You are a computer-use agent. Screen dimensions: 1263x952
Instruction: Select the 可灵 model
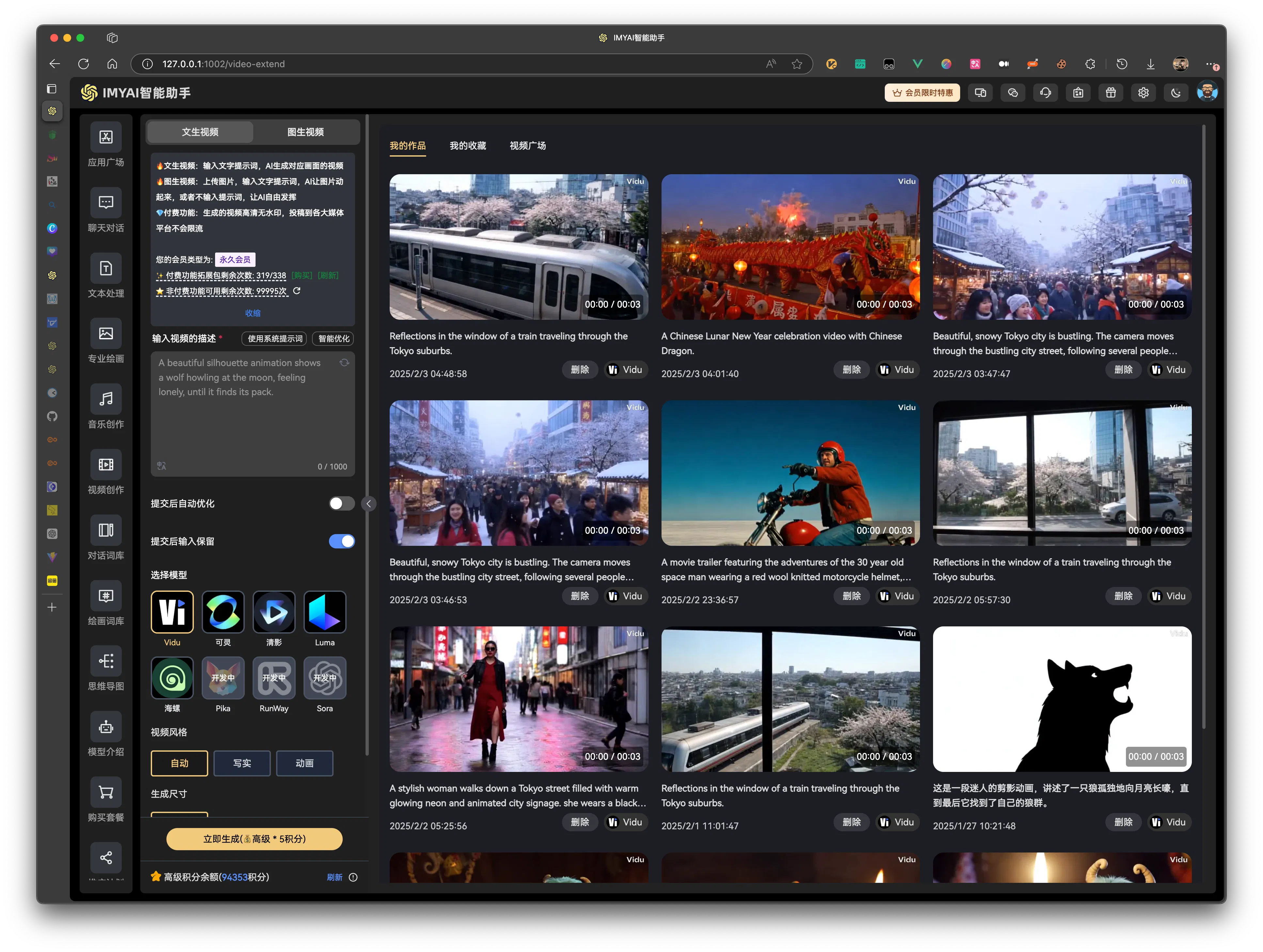coord(223,612)
